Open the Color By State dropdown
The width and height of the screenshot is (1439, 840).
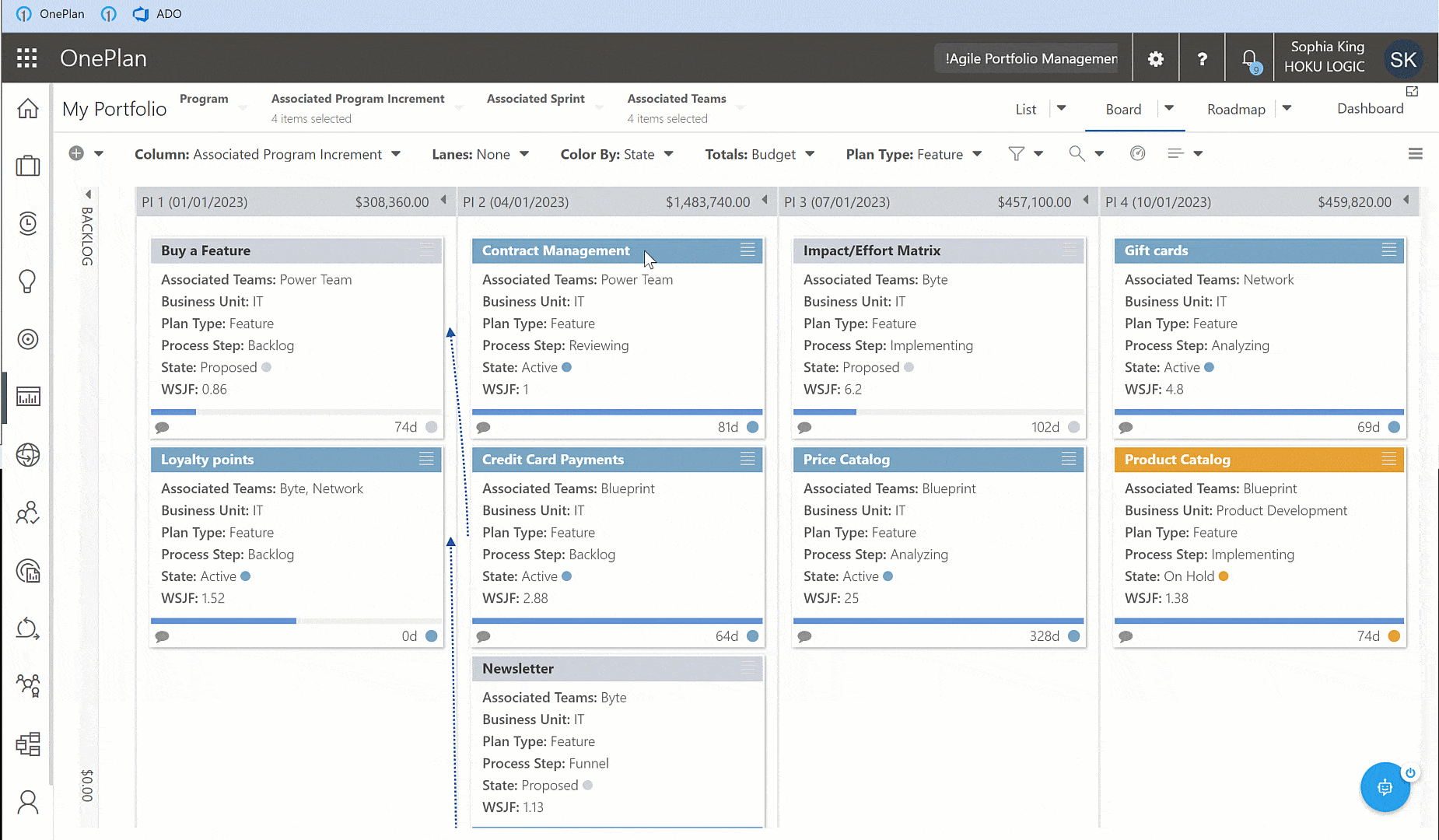[x=617, y=155]
